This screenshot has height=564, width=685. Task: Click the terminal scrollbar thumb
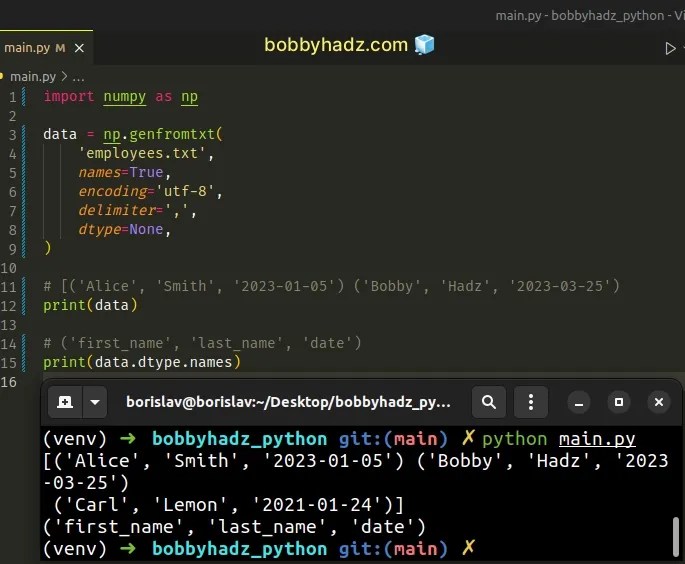click(676, 537)
